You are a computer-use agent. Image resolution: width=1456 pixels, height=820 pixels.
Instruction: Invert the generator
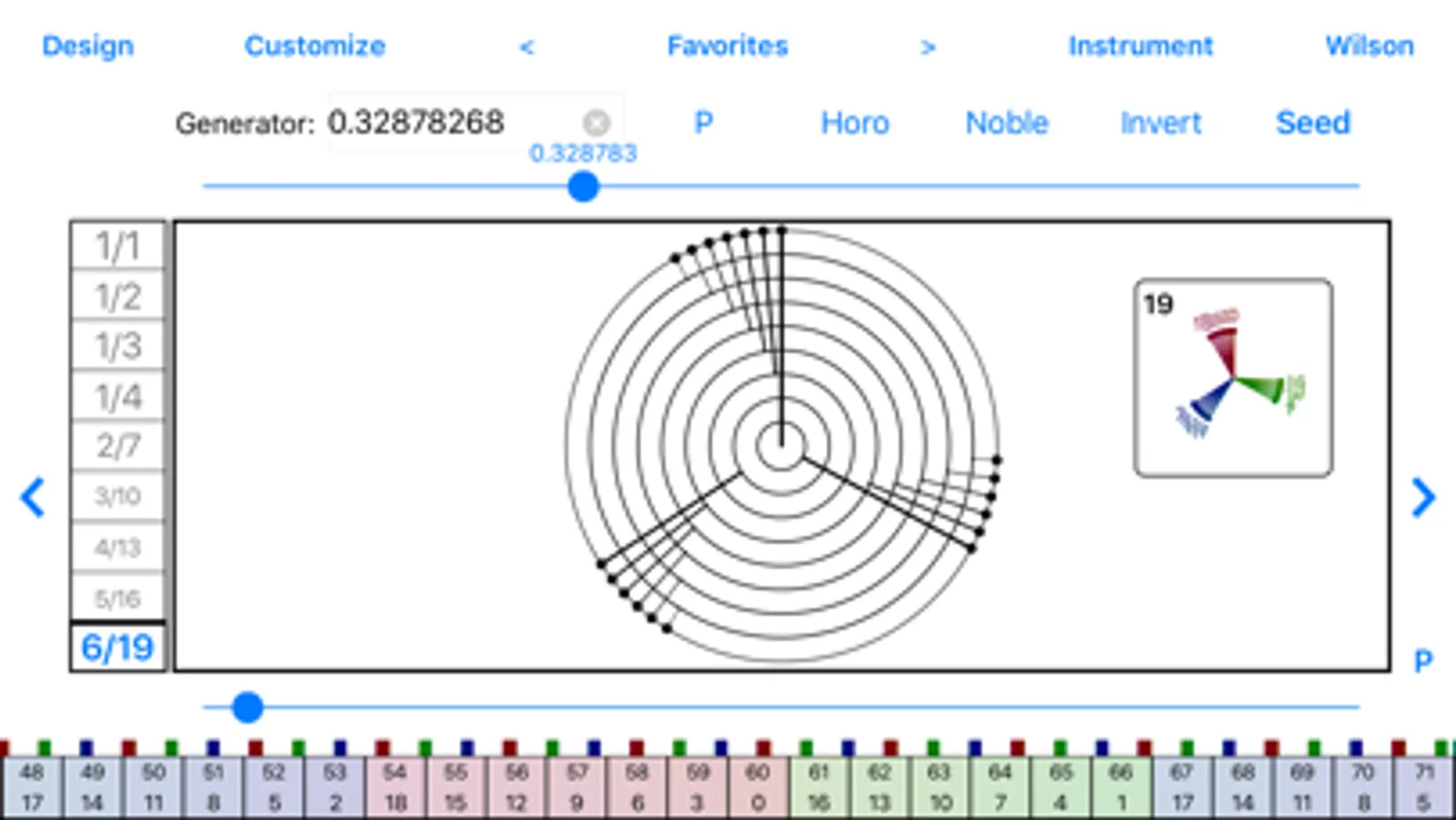[x=1161, y=122]
